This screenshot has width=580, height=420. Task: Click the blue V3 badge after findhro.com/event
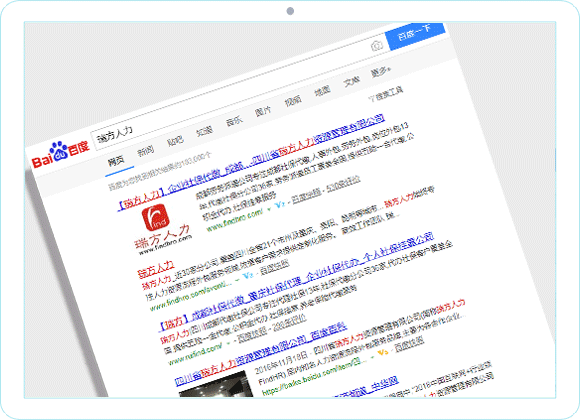(x=248, y=275)
